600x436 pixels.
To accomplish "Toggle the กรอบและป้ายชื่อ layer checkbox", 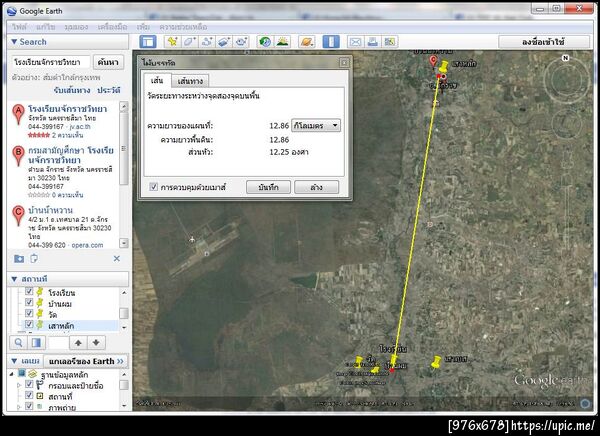I will (x=29, y=384).
